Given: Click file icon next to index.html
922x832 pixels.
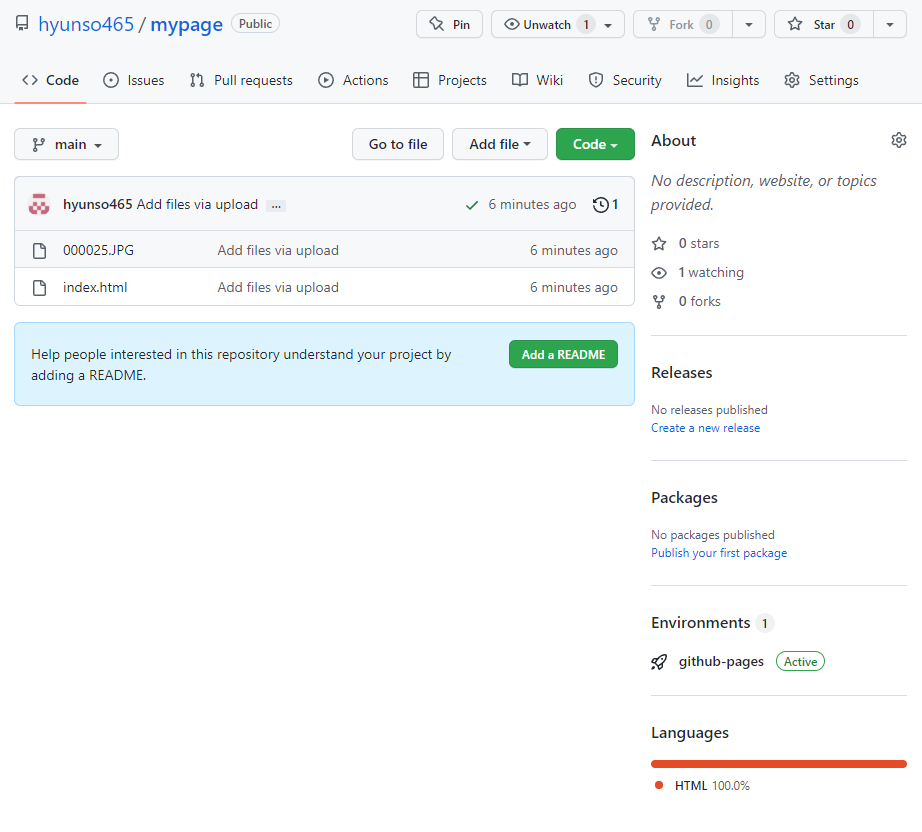Looking at the screenshot, I should tap(39, 288).
